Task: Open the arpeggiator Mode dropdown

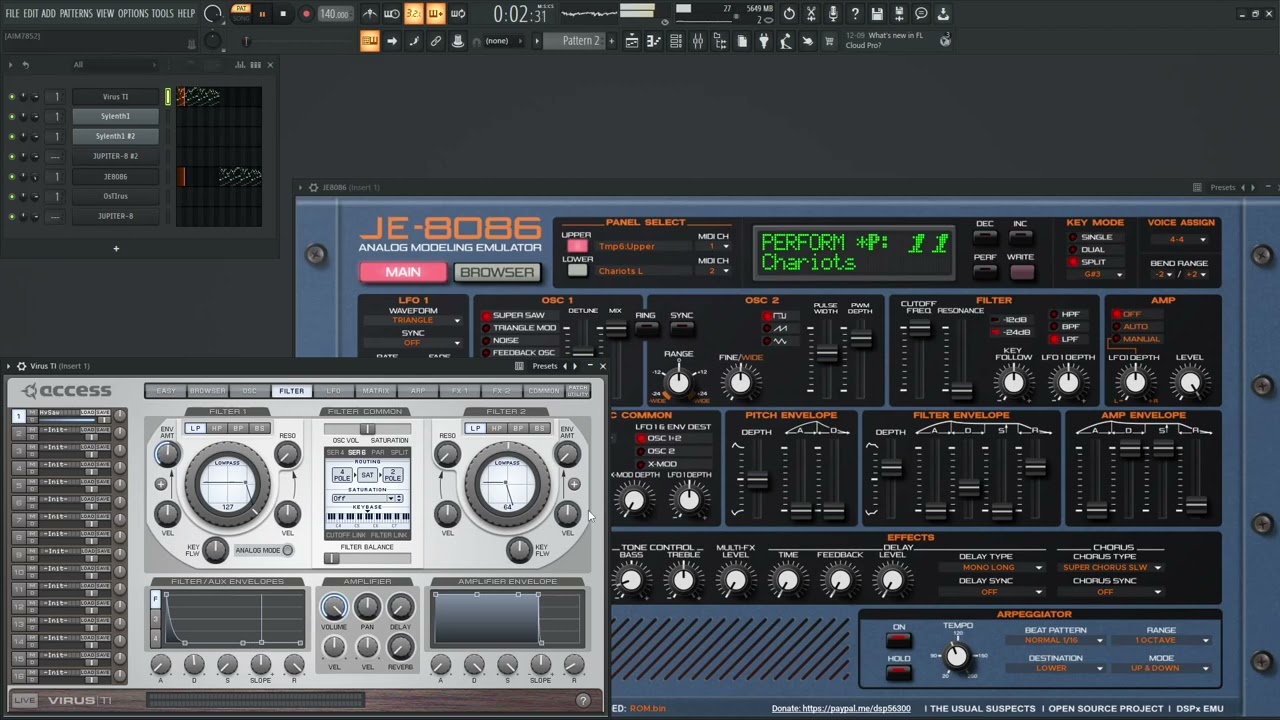Action: point(1161,669)
